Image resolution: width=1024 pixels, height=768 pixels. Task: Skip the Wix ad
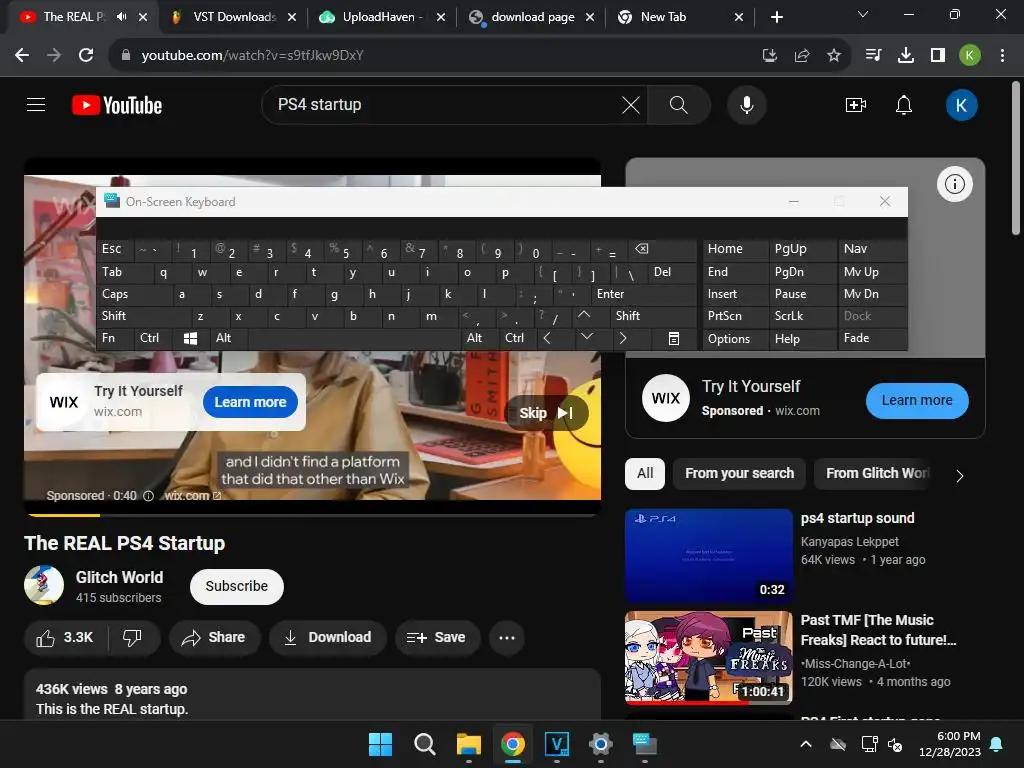[546, 413]
